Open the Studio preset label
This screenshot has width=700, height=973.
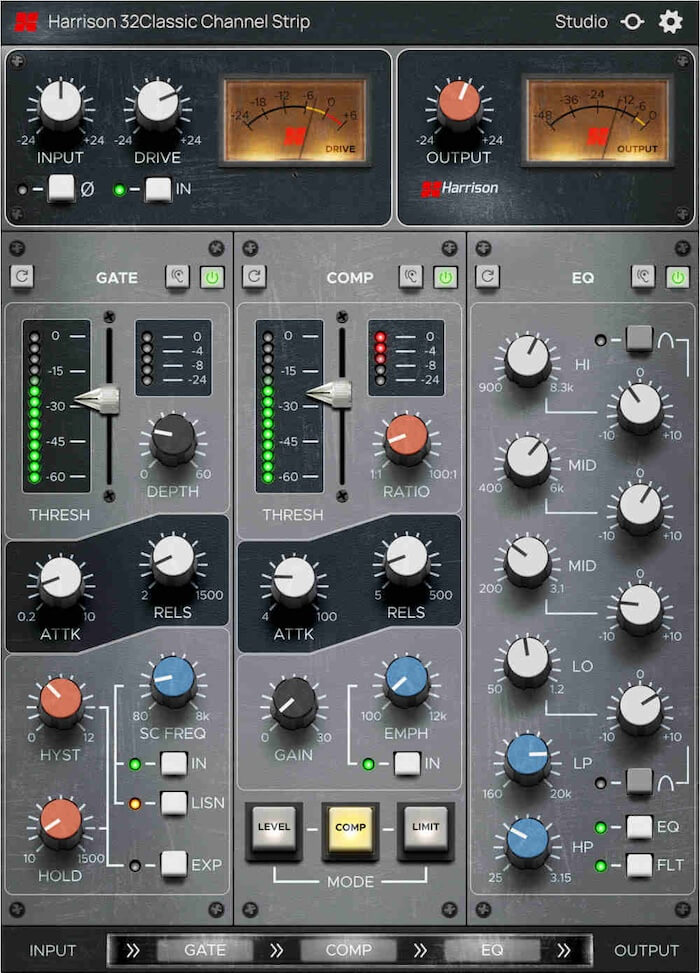pyautogui.click(x=581, y=22)
